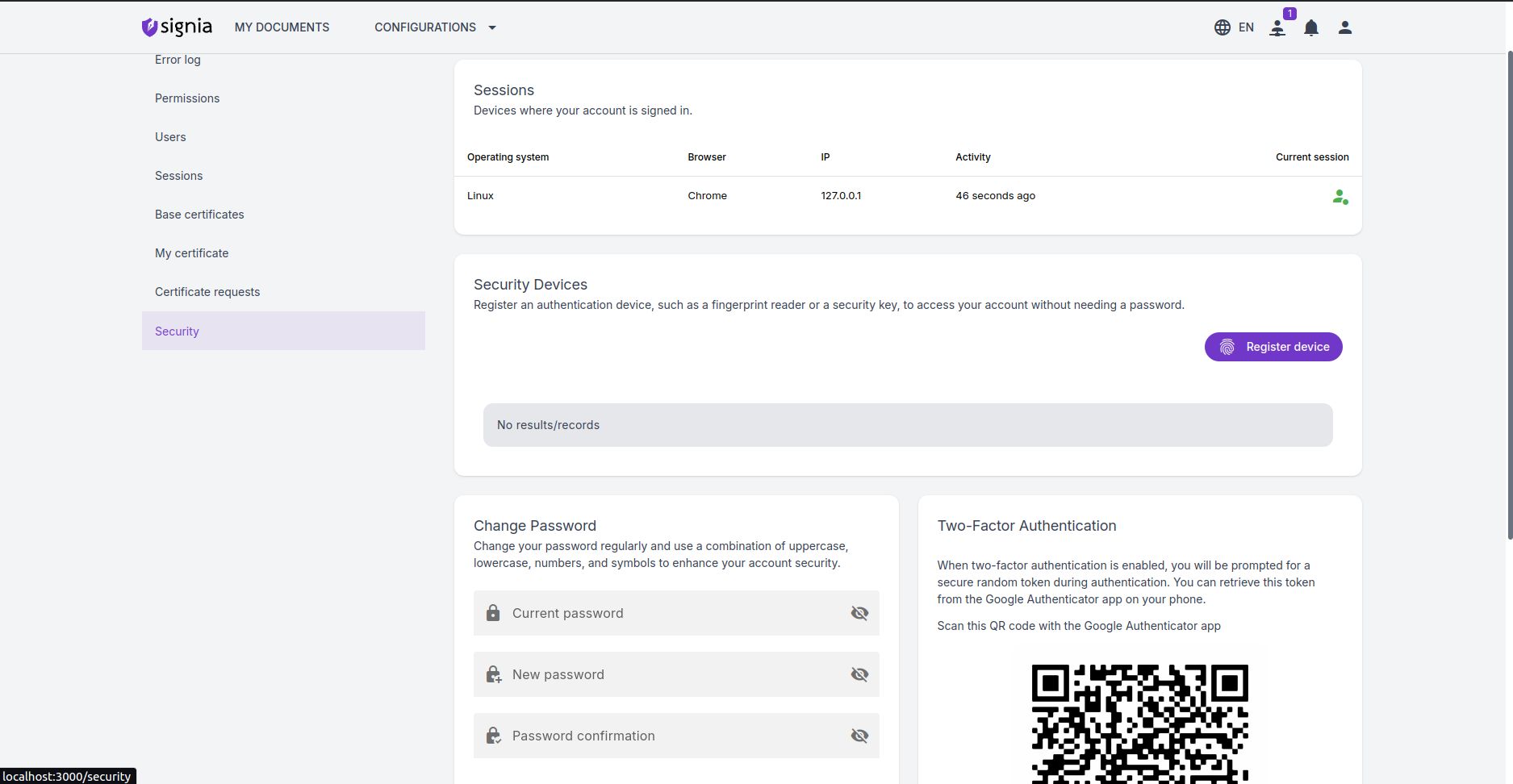Open the user account profile icon
The width and height of the screenshot is (1513, 784).
tap(1344, 27)
